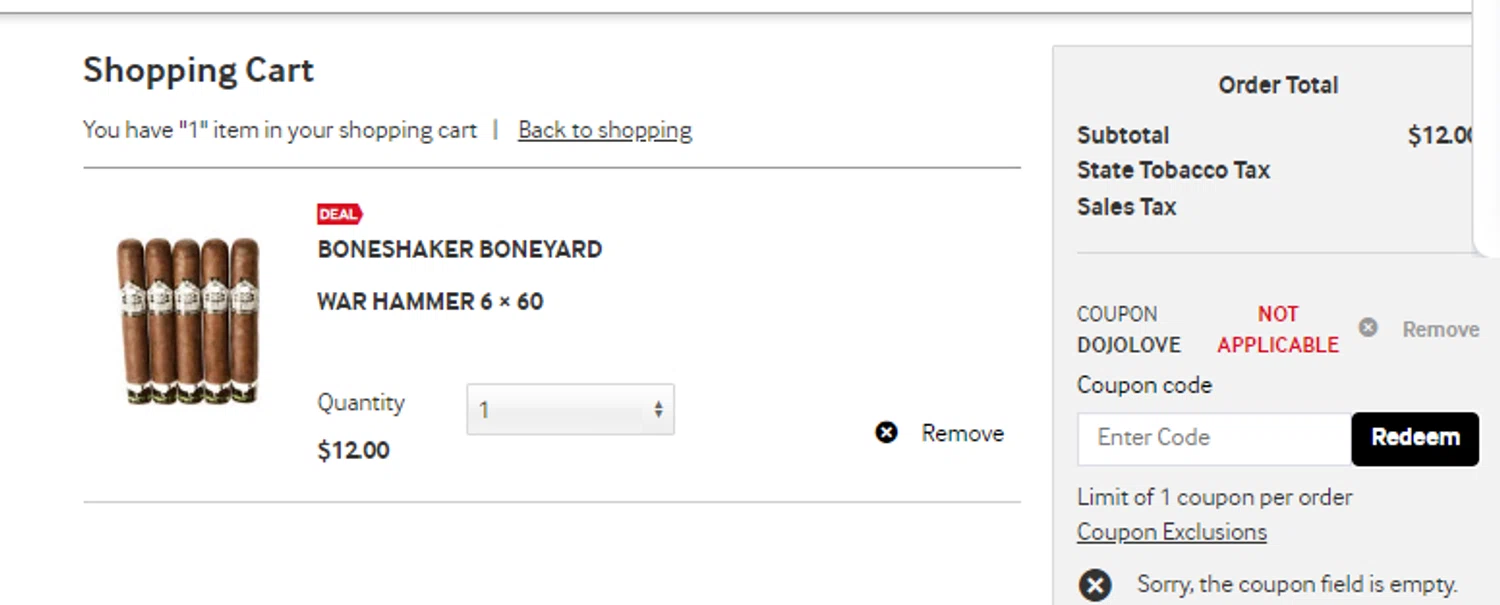The height and width of the screenshot is (605, 1500).
Task: Click the Shopping Cart heading
Action: pyautogui.click(x=198, y=70)
